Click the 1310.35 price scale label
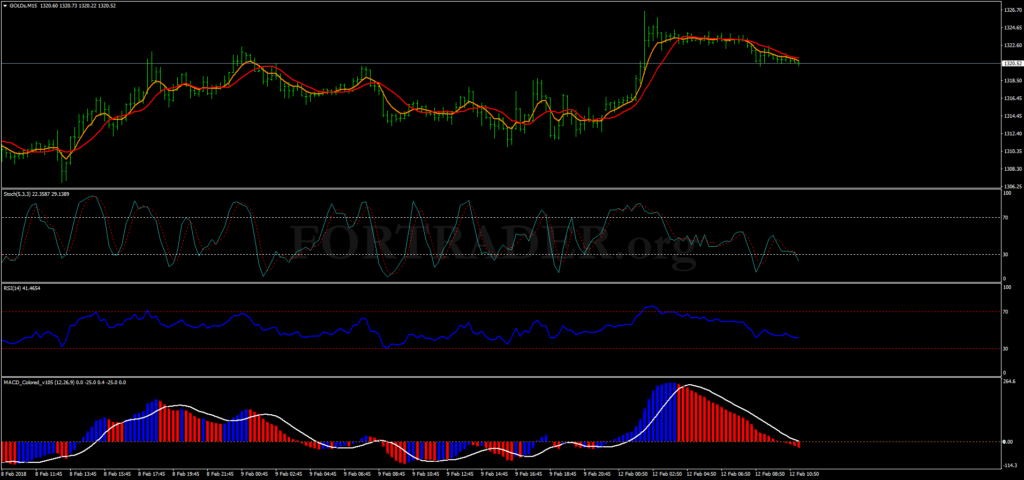The image size is (1024, 480). pos(1012,152)
